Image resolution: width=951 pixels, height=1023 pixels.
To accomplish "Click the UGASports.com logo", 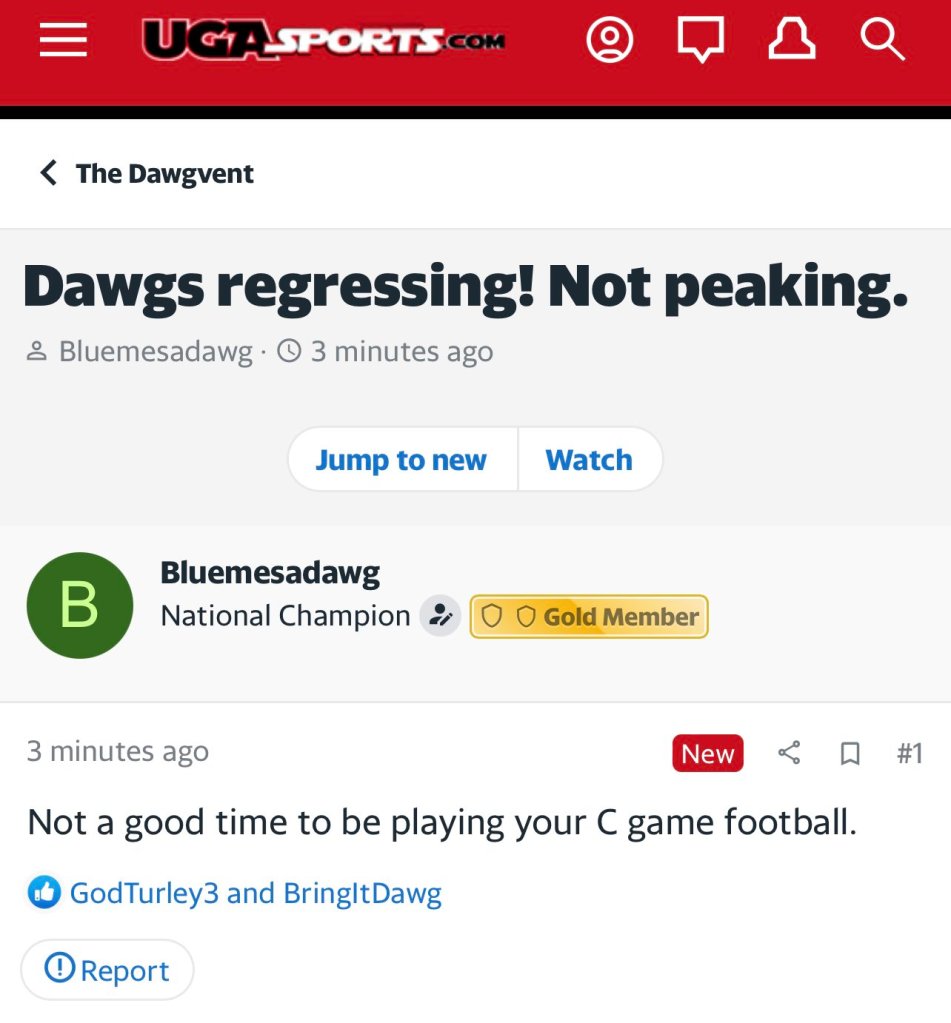I will click(324, 40).
